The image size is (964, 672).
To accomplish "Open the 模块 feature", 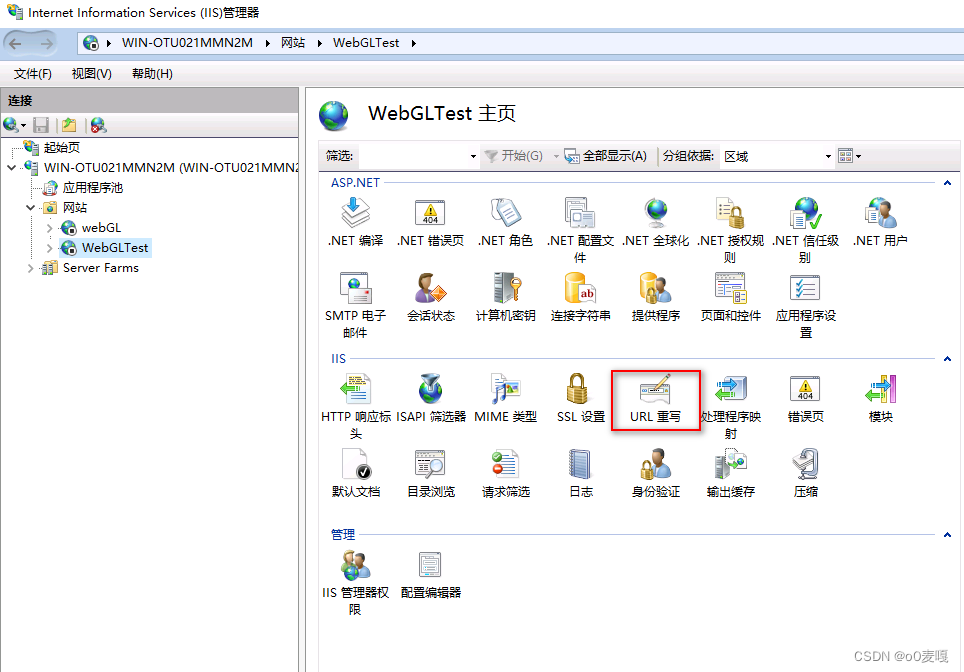I will click(x=880, y=398).
